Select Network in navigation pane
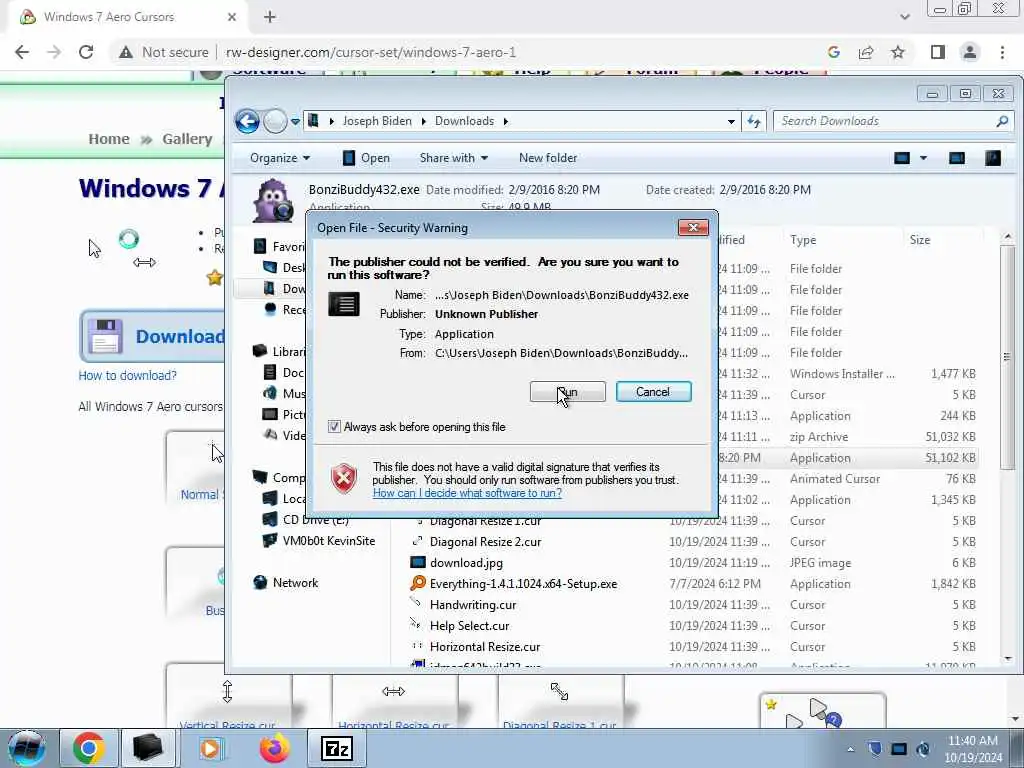Image resolution: width=1024 pixels, height=768 pixels. 295,583
